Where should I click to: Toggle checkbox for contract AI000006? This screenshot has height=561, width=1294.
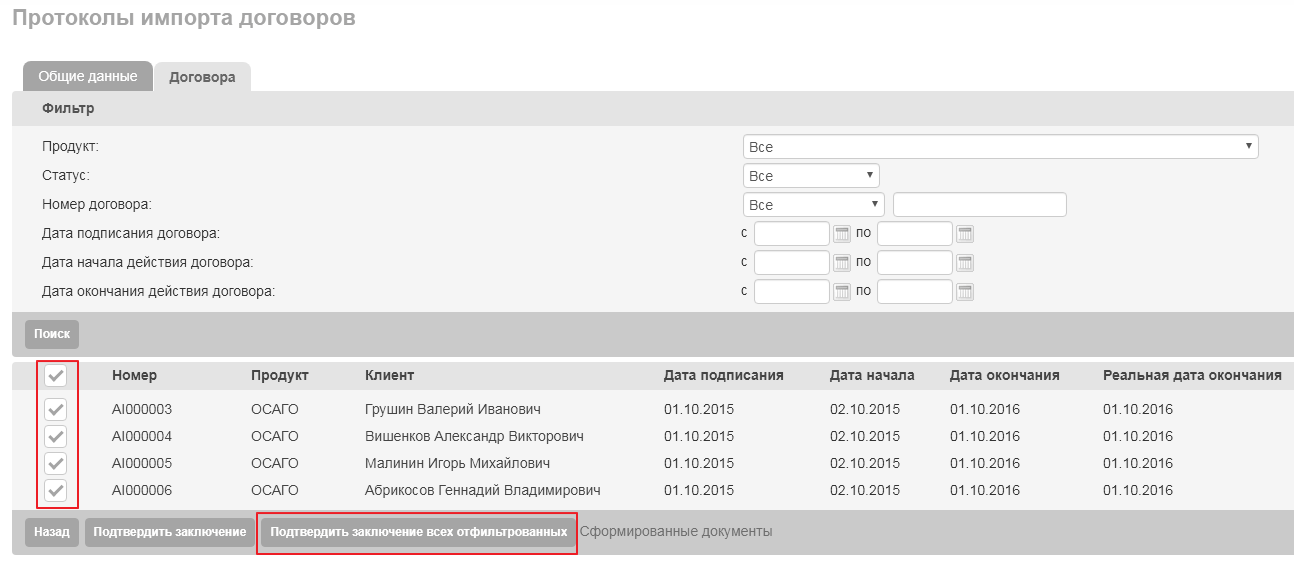click(x=56, y=490)
